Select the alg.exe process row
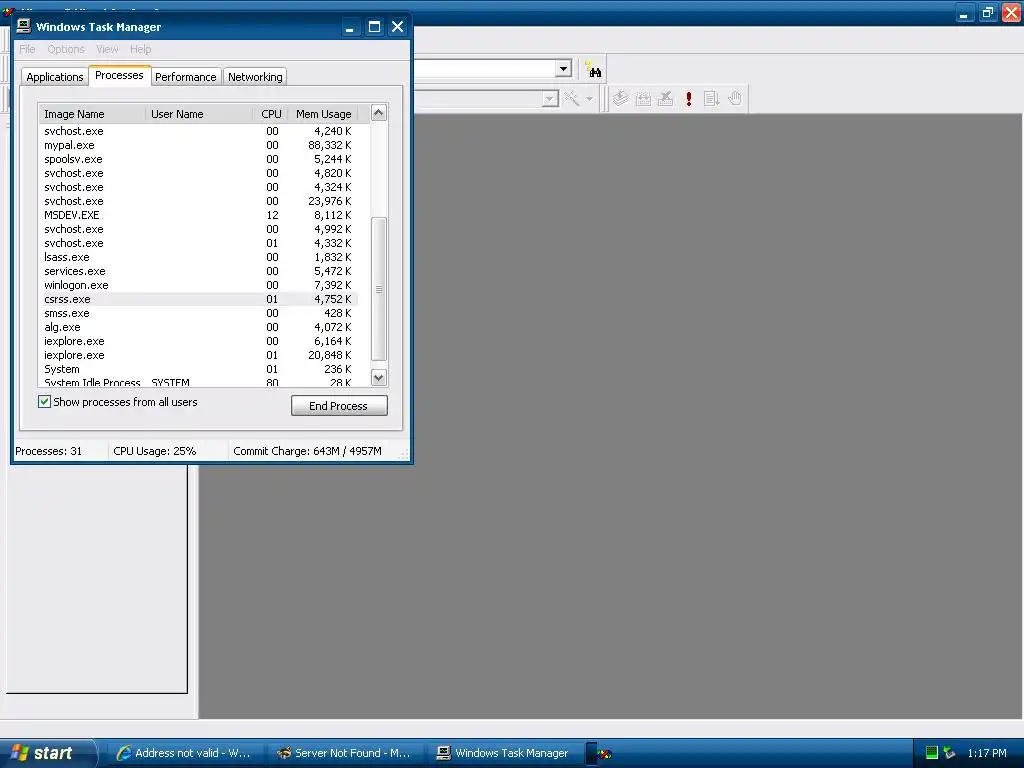This screenshot has width=1024, height=768. pyautogui.click(x=198, y=327)
